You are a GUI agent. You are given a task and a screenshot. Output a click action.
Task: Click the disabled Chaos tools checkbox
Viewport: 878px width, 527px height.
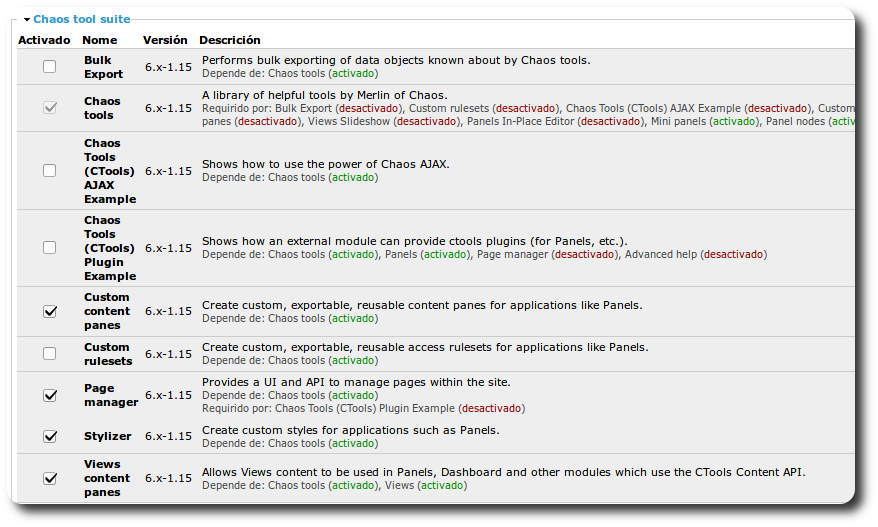(50, 108)
